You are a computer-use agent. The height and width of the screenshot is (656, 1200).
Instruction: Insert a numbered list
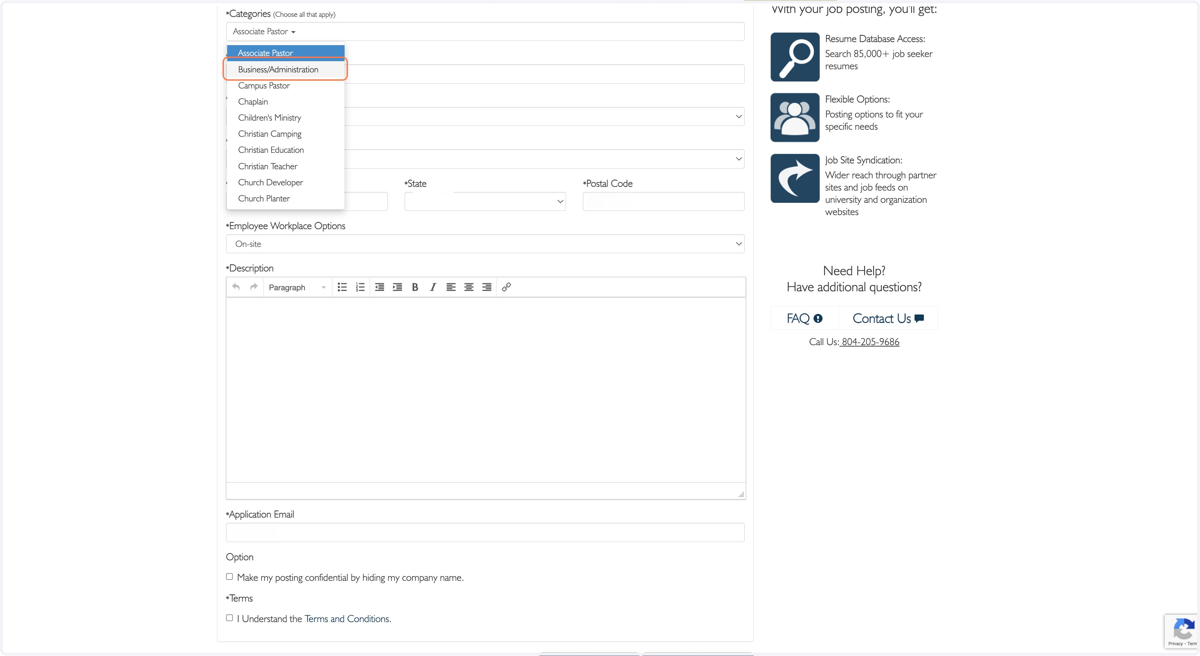360,287
